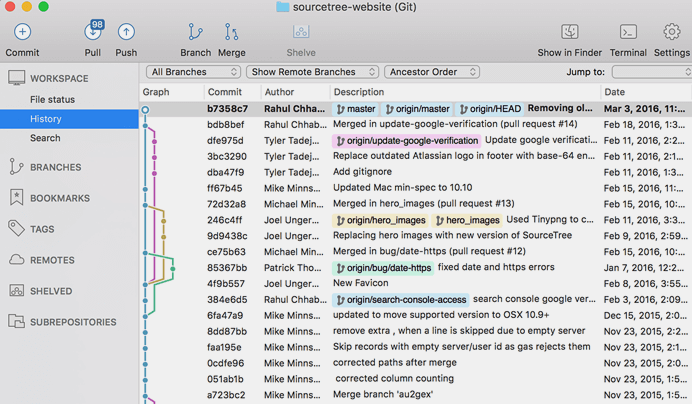Image resolution: width=692 pixels, height=404 pixels.
Task: Open Settings gear icon
Action: 672,32
